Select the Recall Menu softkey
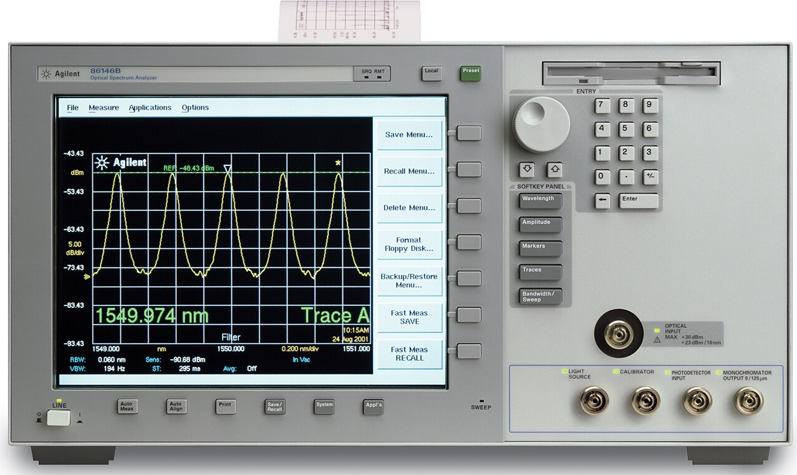 [409, 171]
